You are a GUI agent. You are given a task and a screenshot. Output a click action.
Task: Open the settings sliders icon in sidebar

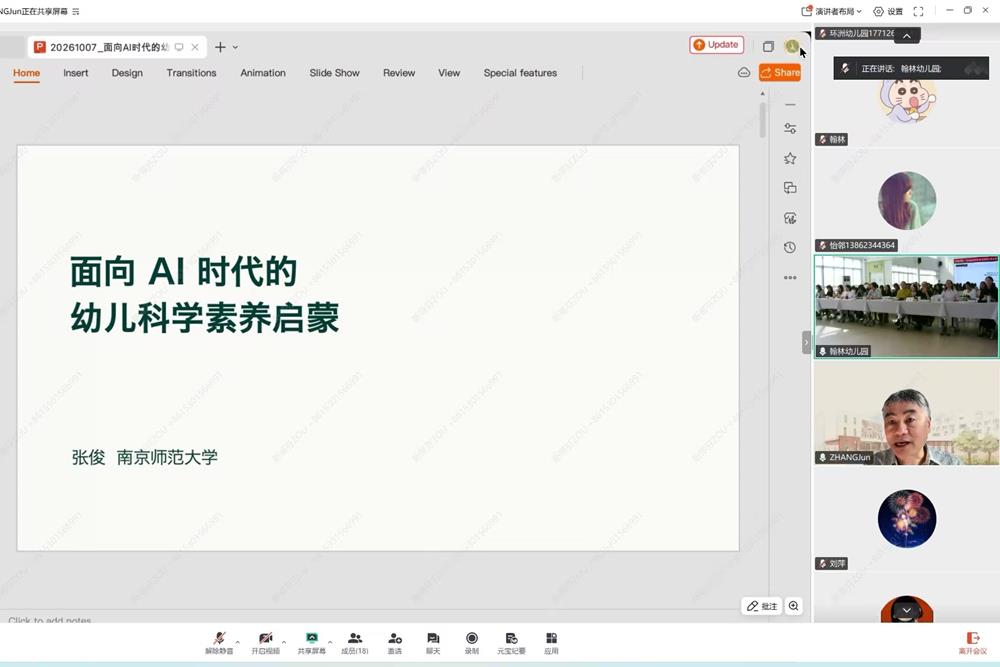[x=790, y=129]
